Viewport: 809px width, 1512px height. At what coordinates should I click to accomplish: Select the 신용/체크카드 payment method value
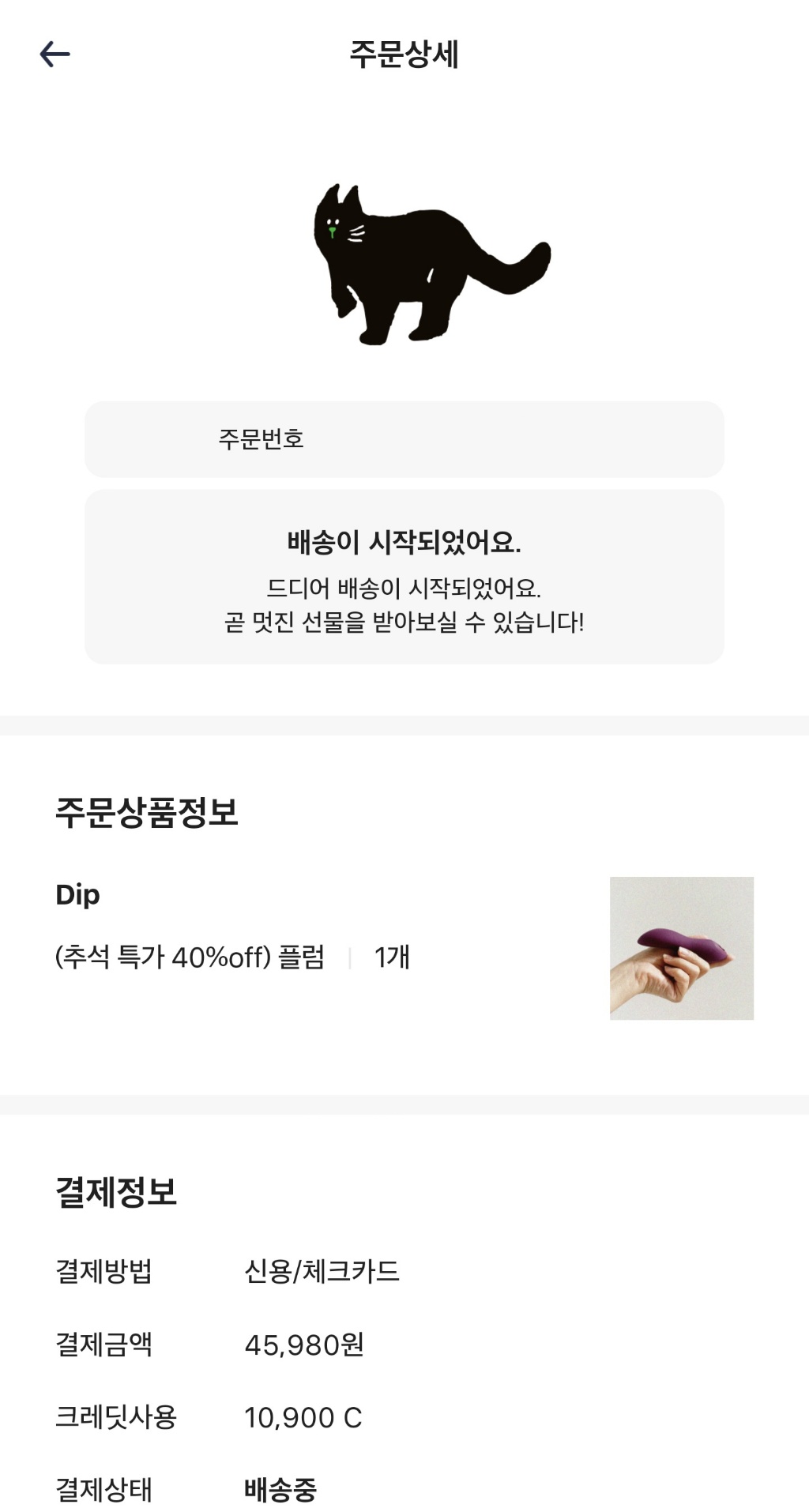(322, 1272)
